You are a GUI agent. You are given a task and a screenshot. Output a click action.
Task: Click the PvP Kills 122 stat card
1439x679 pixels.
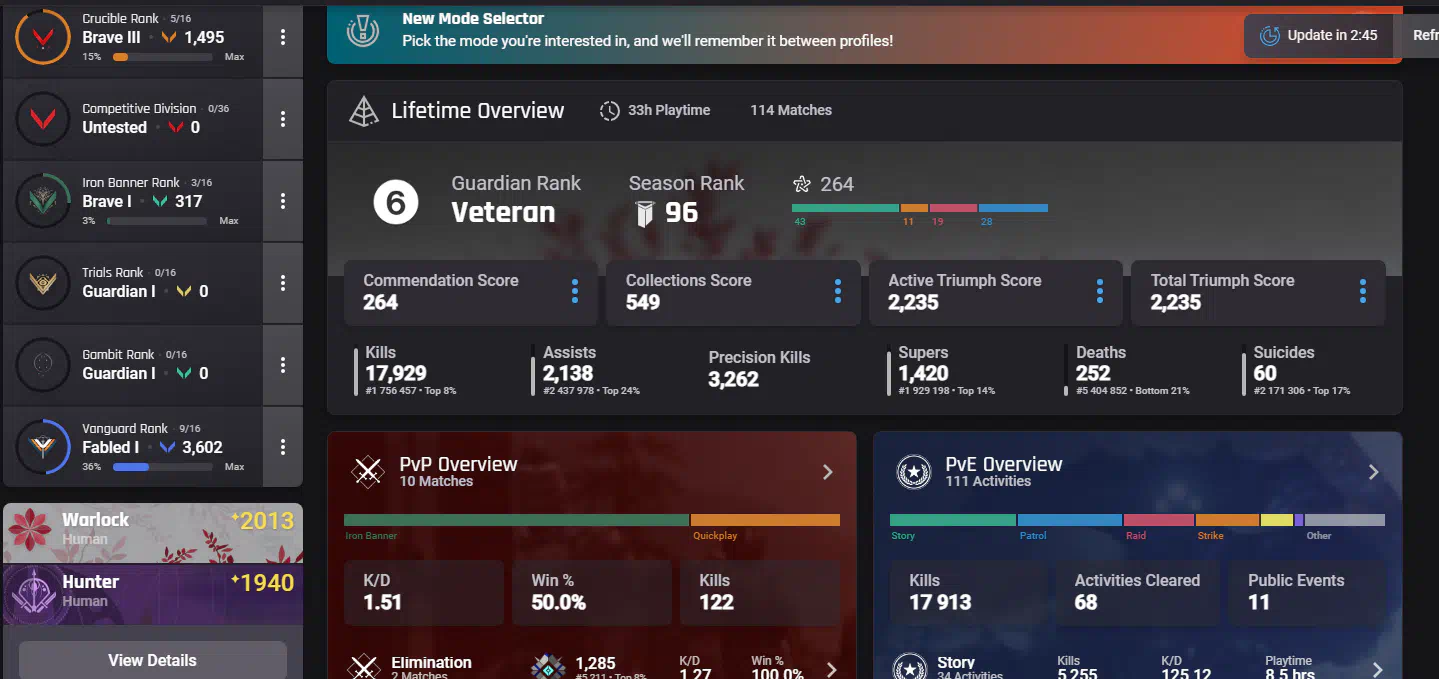[760, 592]
